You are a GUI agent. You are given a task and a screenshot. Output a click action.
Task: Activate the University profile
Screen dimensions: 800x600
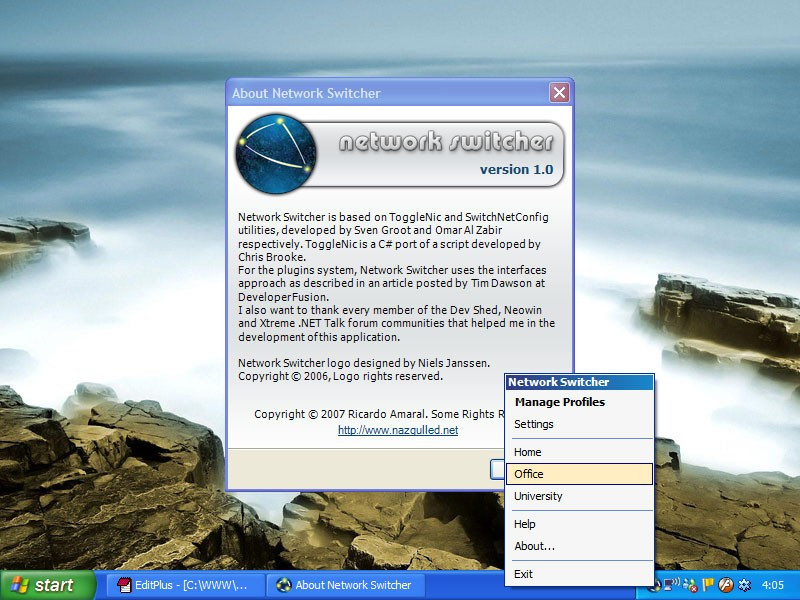point(579,496)
